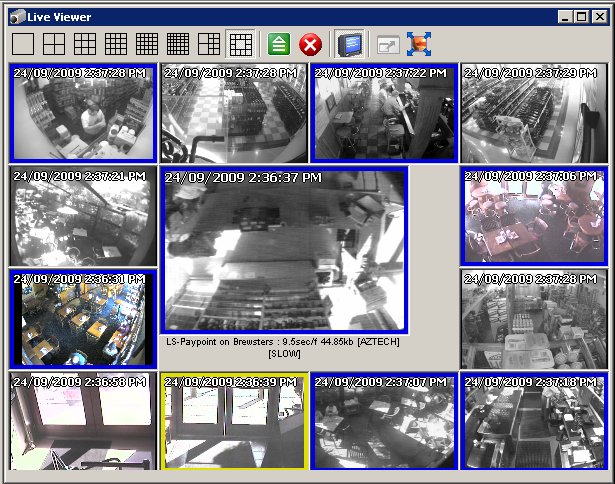Select the camera feed timestamped 2:37:29 PM
The width and height of the screenshot is (615, 484).
click(x=533, y=113)
